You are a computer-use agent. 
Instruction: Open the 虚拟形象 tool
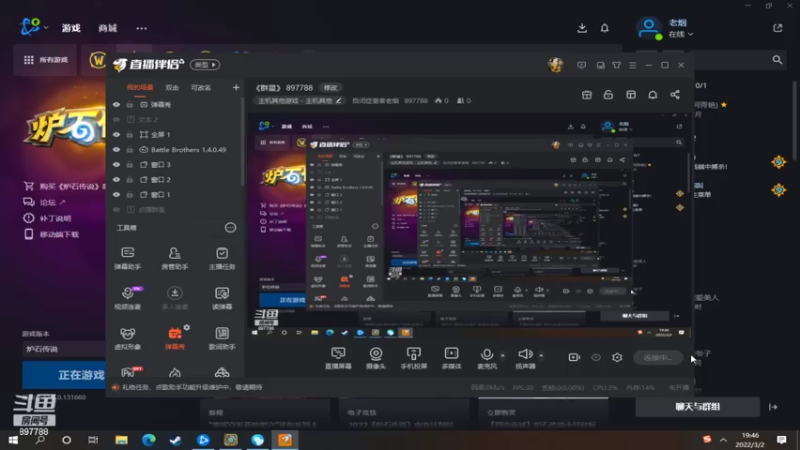[x=128, y=338]
